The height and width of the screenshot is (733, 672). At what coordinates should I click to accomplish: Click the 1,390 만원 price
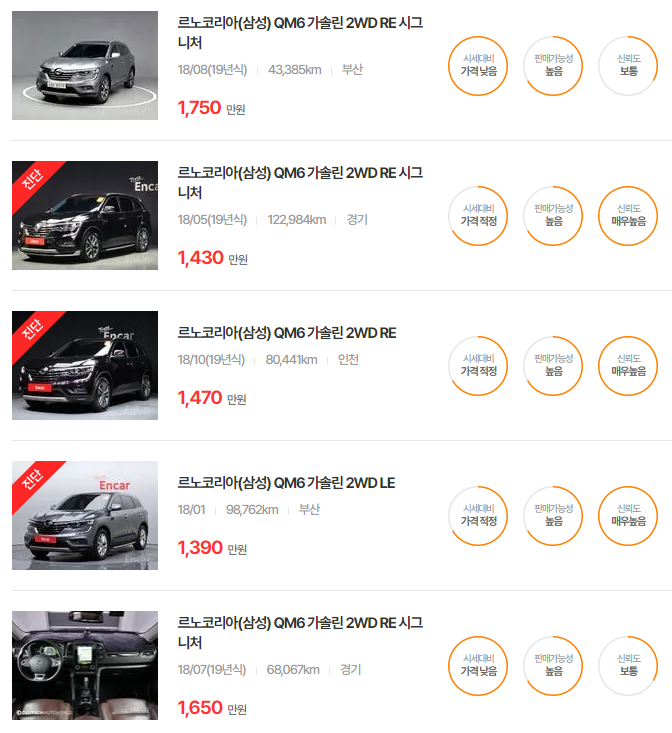212,548
